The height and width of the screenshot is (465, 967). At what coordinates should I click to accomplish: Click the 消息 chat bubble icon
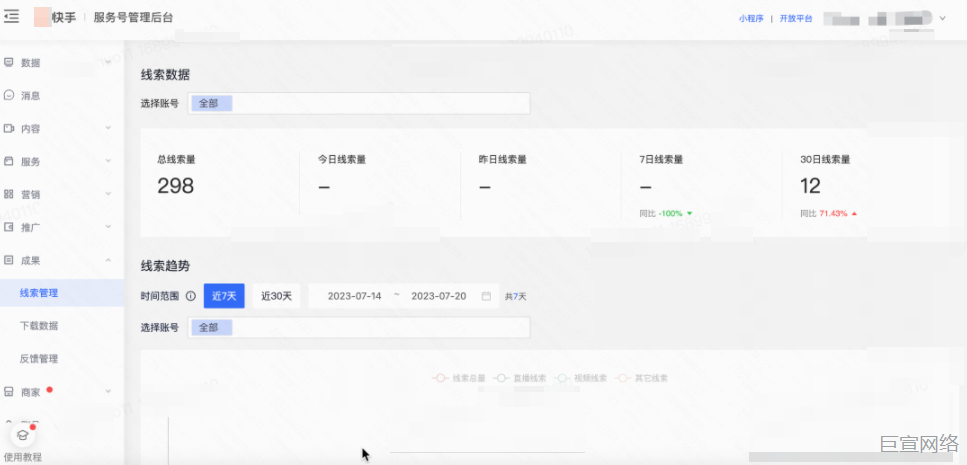9,95
